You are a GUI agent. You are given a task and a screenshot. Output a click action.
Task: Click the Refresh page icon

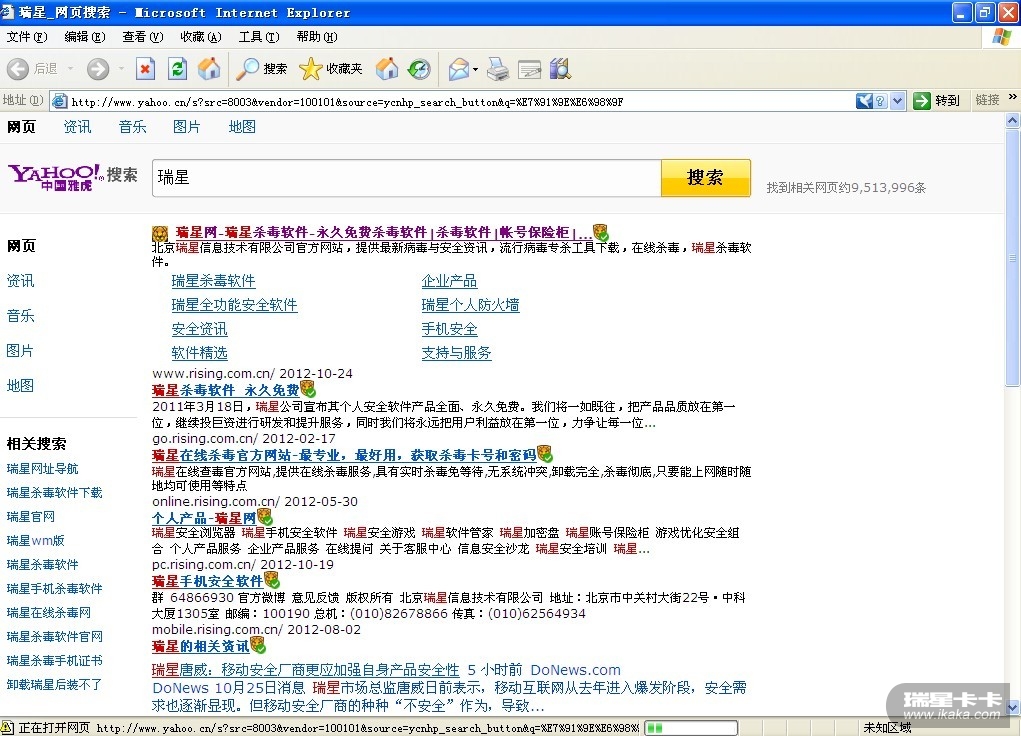pyautogui.click(x=177, y=68)
